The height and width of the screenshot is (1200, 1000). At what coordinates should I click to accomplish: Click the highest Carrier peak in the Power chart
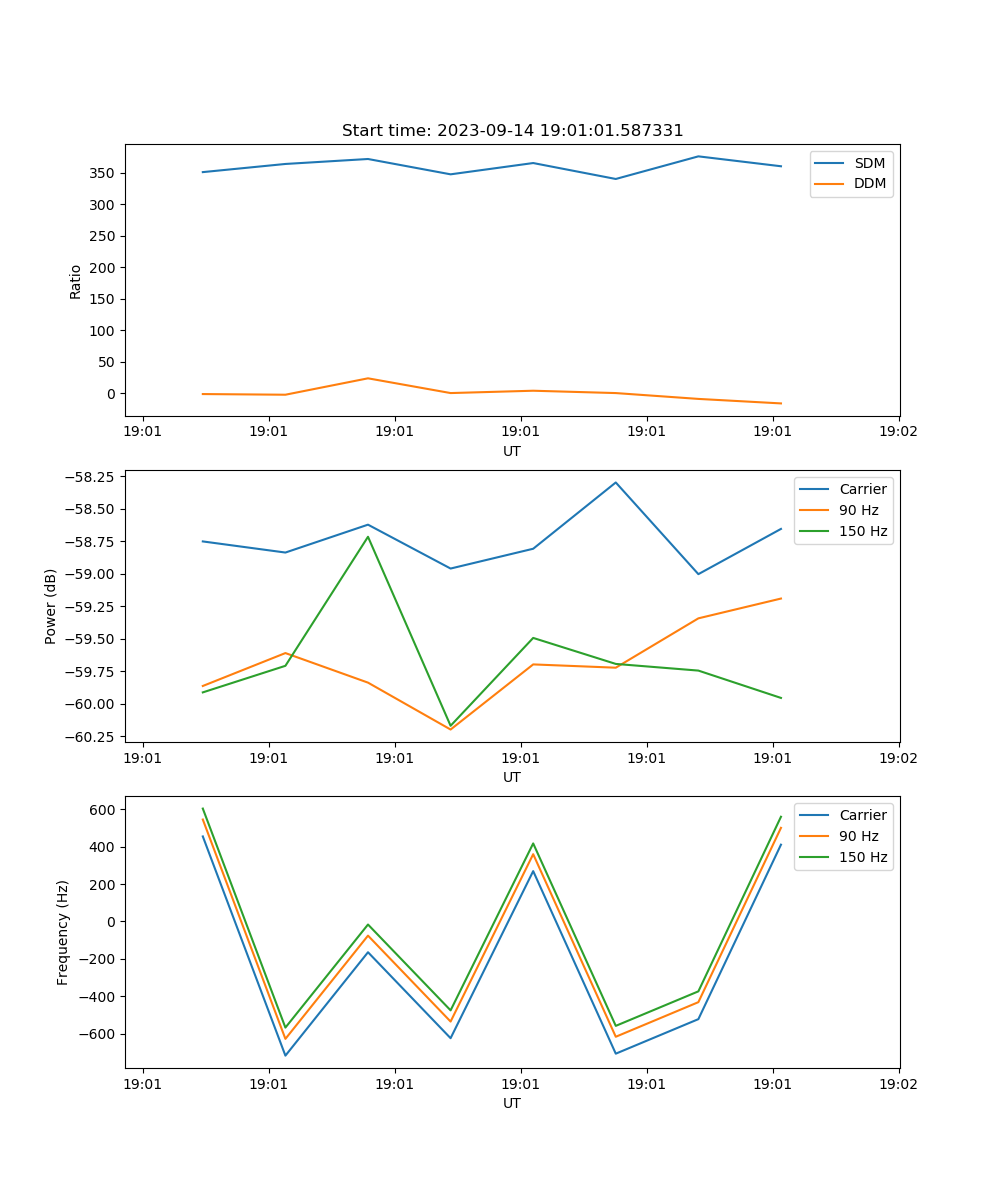(615, 483)
